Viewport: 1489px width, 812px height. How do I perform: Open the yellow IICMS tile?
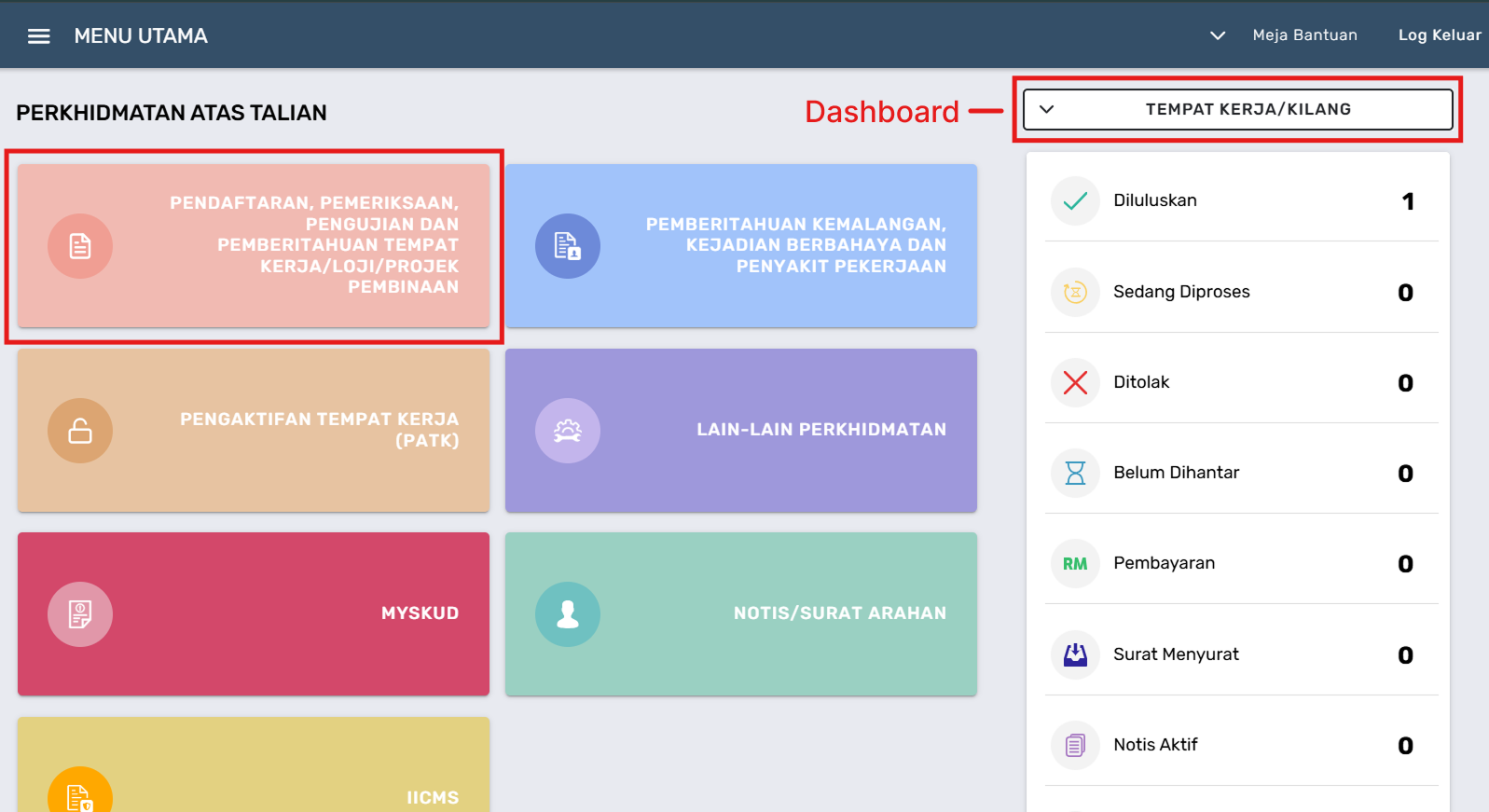[x=254, y=769]
